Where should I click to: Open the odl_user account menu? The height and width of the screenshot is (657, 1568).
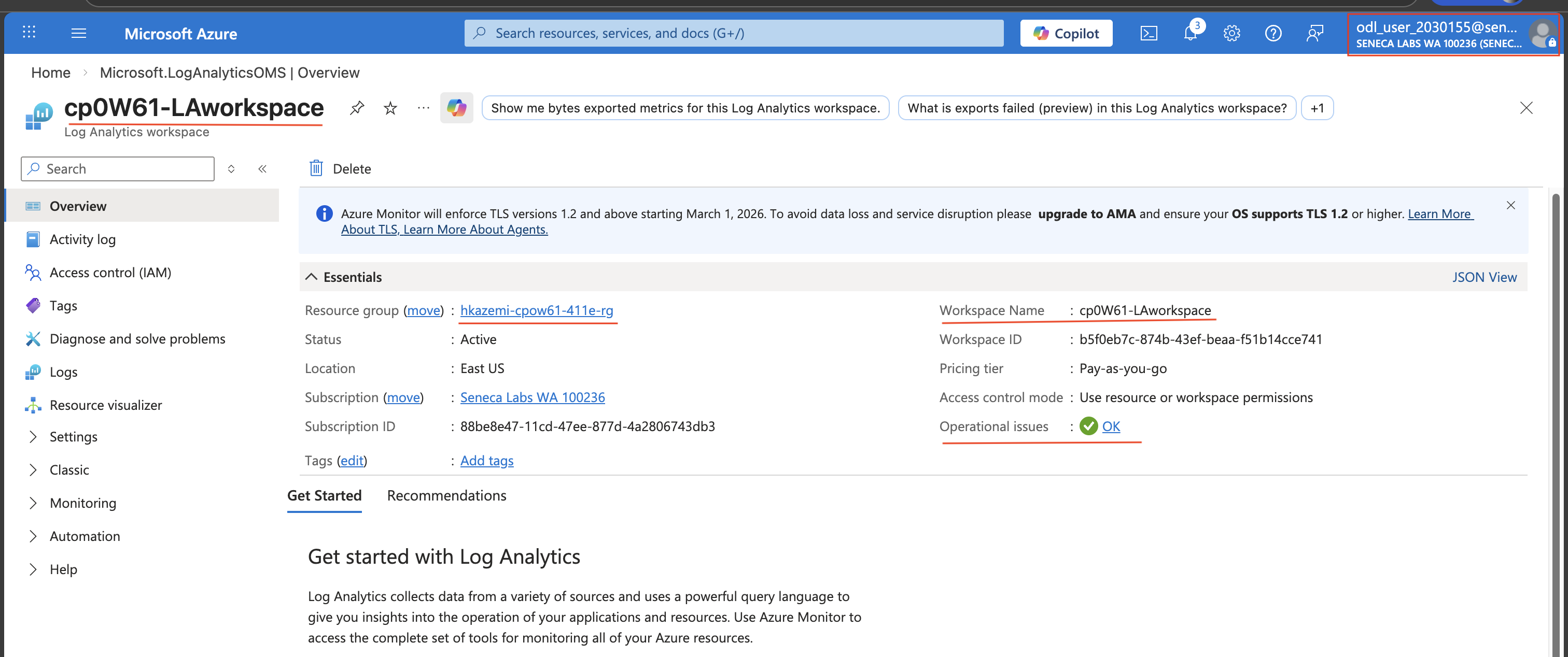pos(1453,34)
